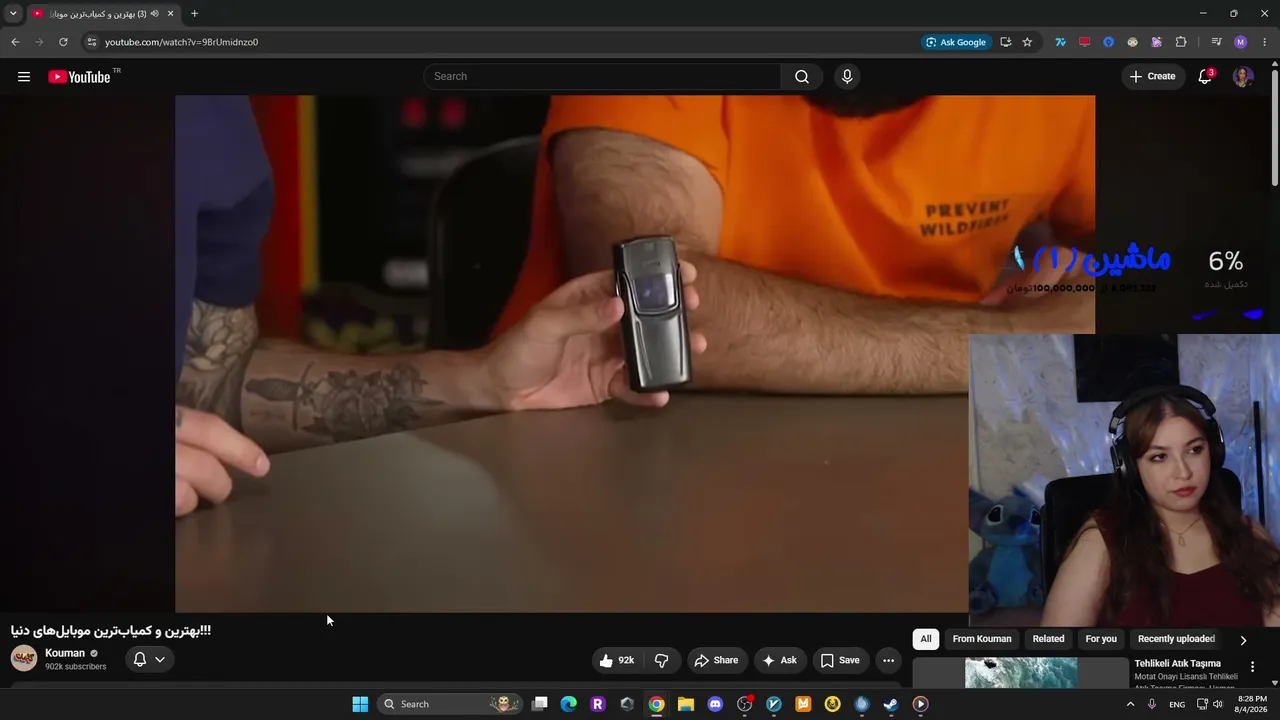Image resolution: width=1280 pixels, height=720 pixels.
Task: Show next filter chips with arrow
Action: pos(1243,640)
